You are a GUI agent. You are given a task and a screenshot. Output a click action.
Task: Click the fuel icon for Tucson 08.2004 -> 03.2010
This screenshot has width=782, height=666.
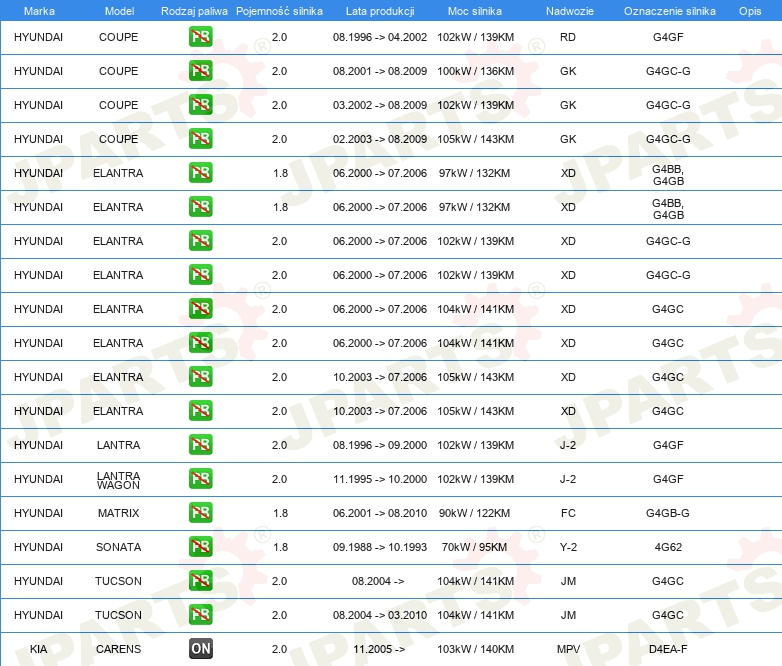point(201,615)
